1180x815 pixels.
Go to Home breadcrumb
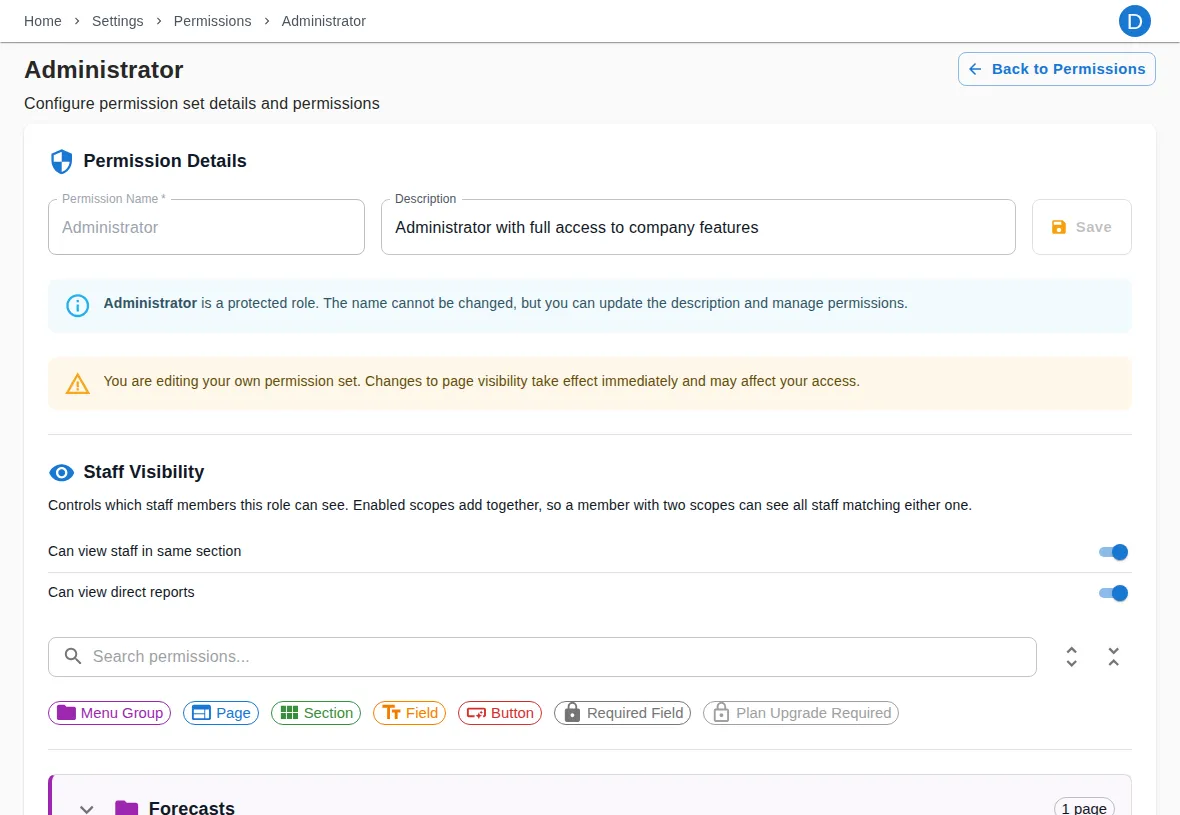click(43, 21)
